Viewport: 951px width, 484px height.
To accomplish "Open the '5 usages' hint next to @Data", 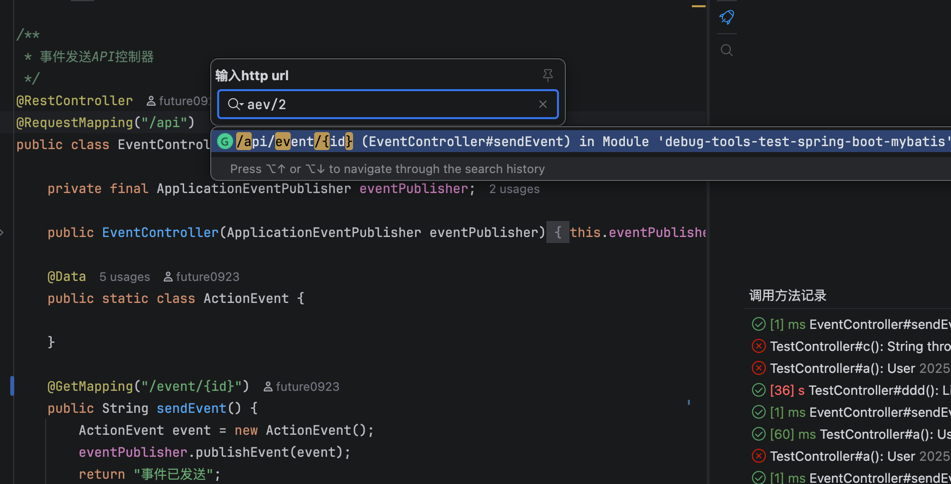I will tap(124, 277).
